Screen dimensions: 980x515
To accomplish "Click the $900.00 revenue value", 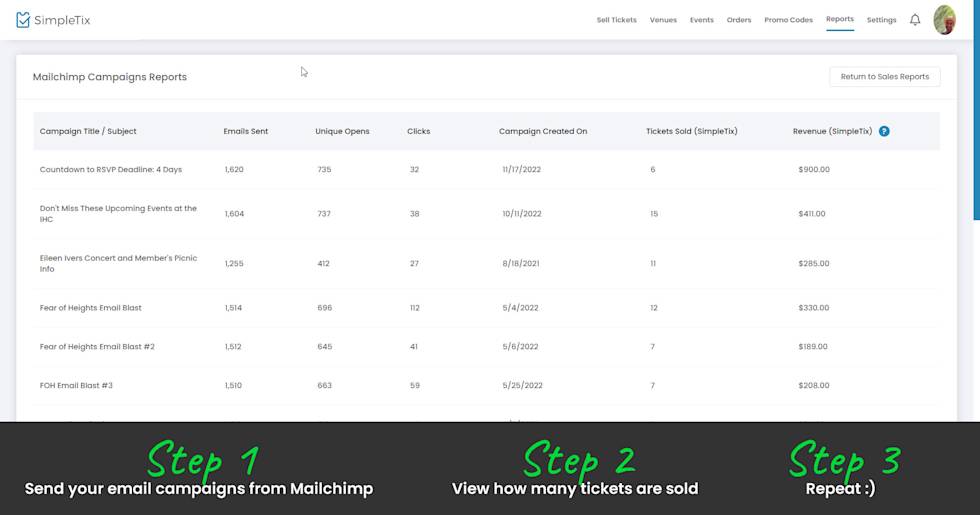I will coord(814,169).
